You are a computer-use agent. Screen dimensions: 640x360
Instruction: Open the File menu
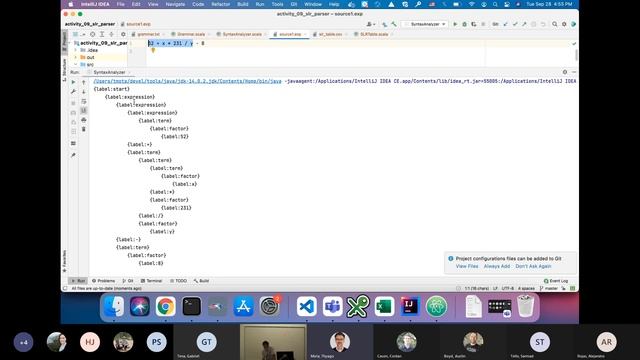120,4
